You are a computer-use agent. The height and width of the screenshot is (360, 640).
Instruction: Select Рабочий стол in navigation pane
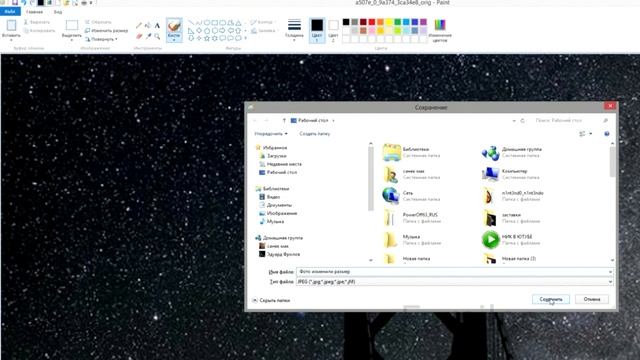tap(282, 172)
